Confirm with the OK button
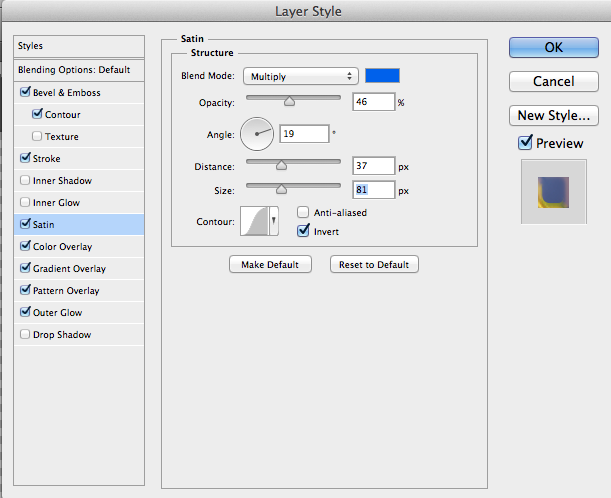 pyautogui.click(x=554, y=48)
